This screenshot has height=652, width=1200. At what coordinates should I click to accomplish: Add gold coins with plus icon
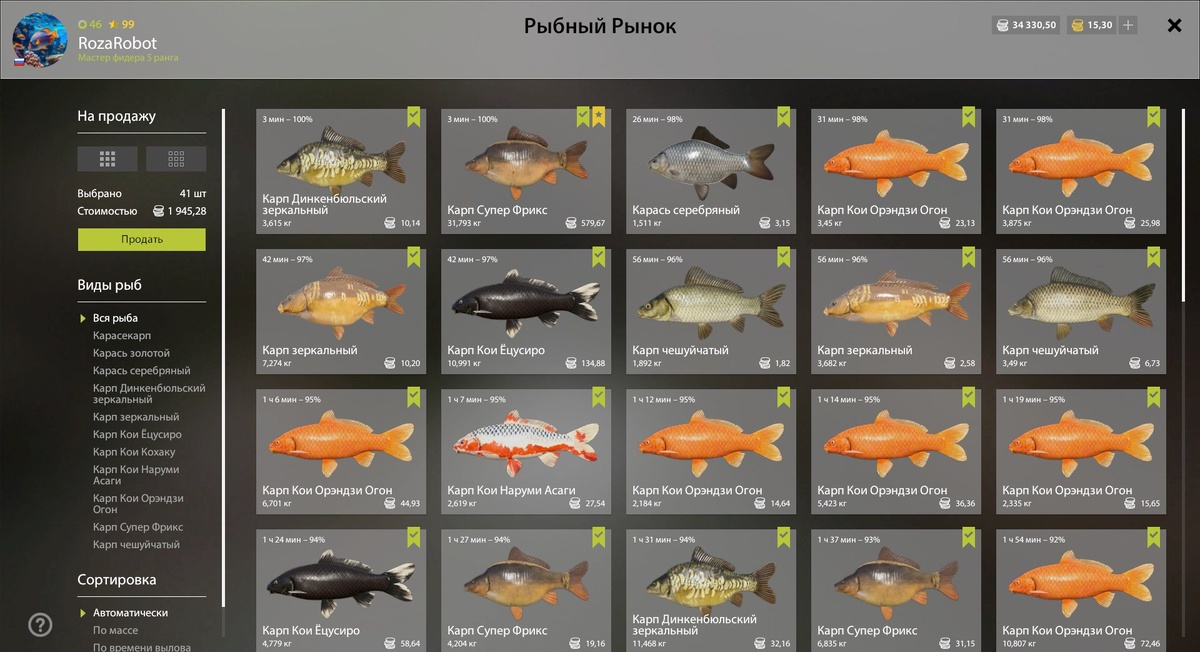pos(1128,25)
